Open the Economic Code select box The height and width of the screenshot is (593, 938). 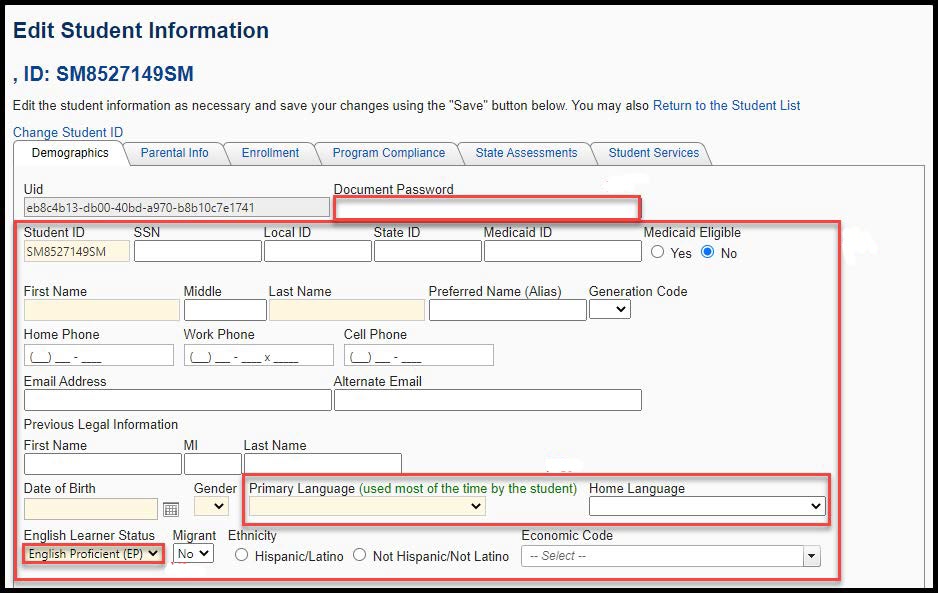[670, 556]
